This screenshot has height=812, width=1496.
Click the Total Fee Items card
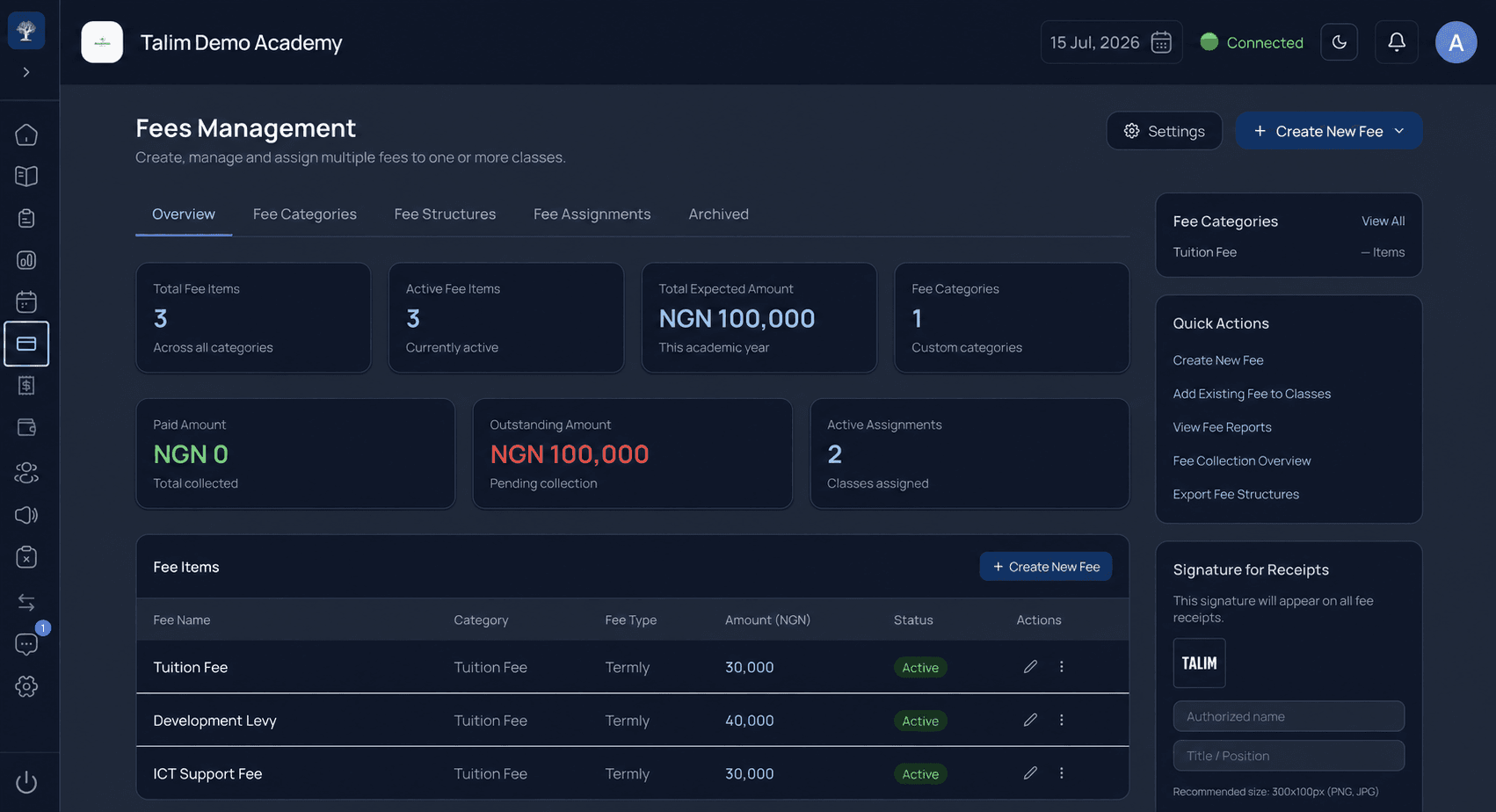pyautogui.click(x=253, y=317)
